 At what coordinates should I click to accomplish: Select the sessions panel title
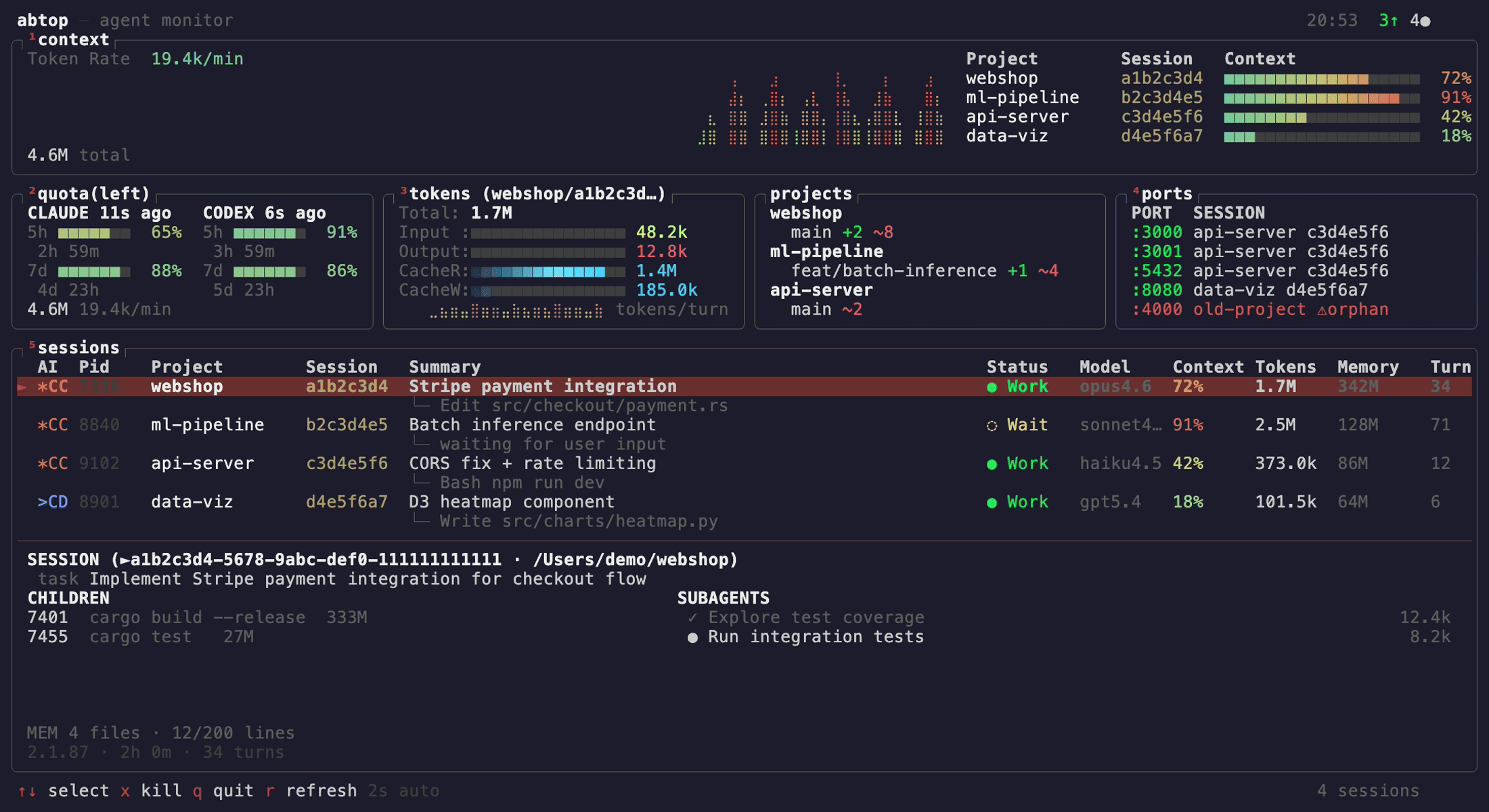pos(78,348)
